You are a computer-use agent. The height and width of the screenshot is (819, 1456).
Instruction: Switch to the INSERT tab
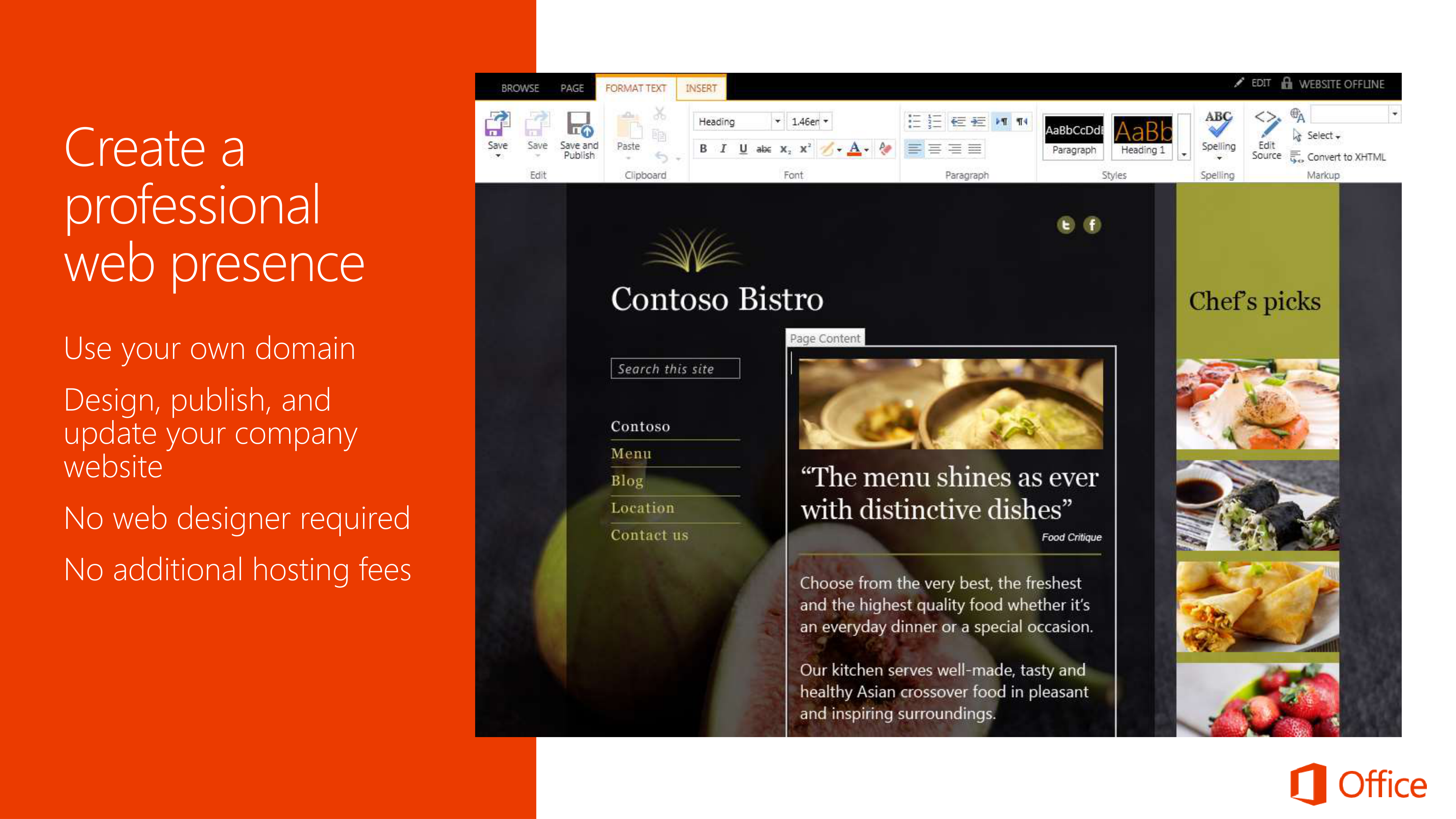click(x=701, y=88)
